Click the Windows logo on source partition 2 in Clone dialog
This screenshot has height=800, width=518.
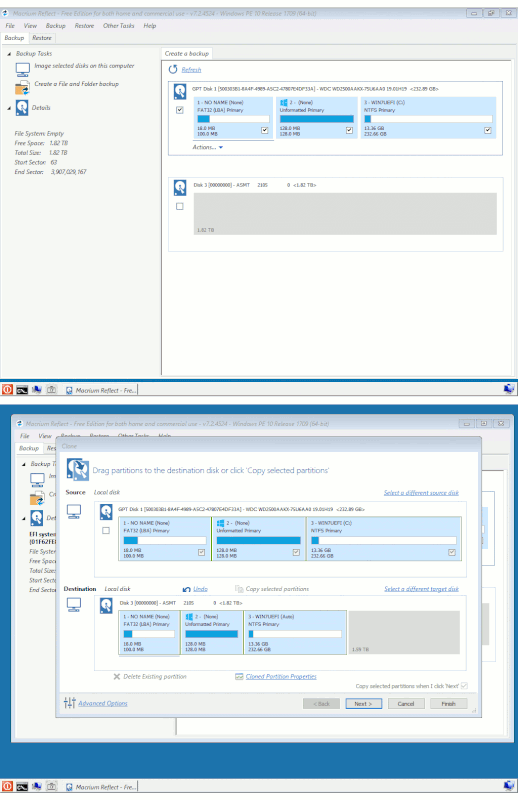(x=220, y=523)
